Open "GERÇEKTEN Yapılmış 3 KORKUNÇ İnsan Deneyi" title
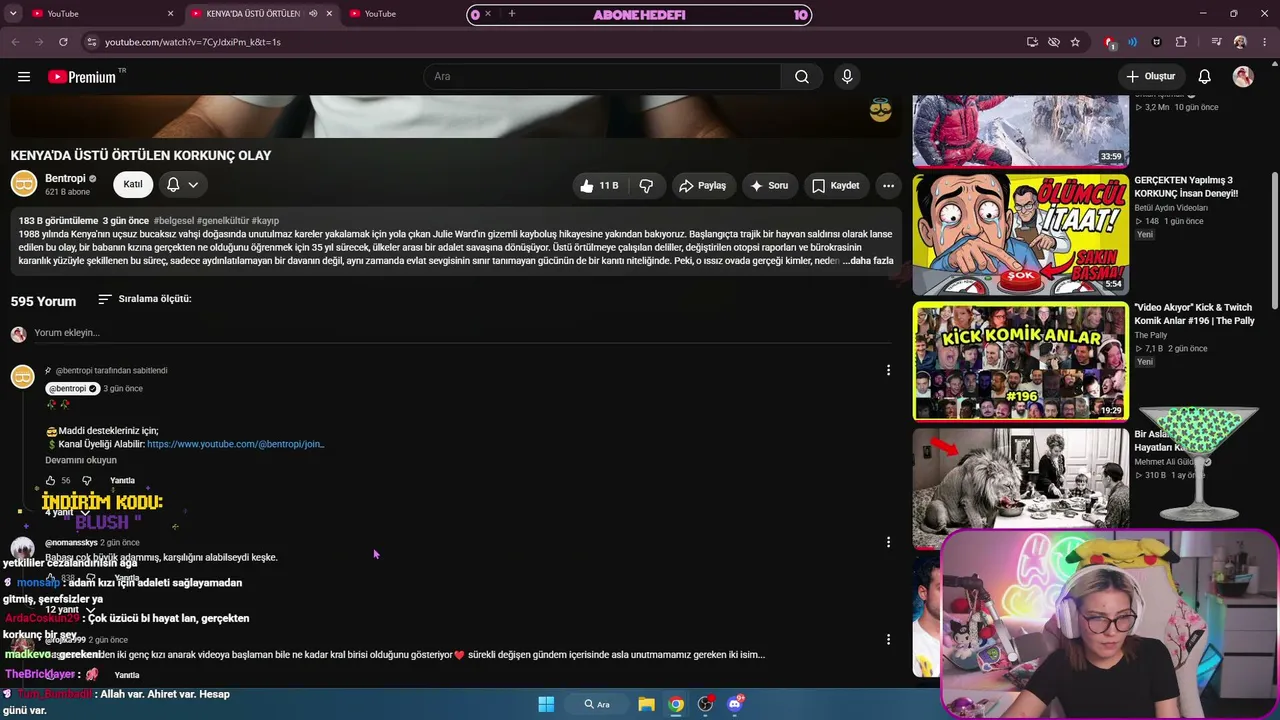This screenshot has height=720, width=1280. pos(1187,187)
